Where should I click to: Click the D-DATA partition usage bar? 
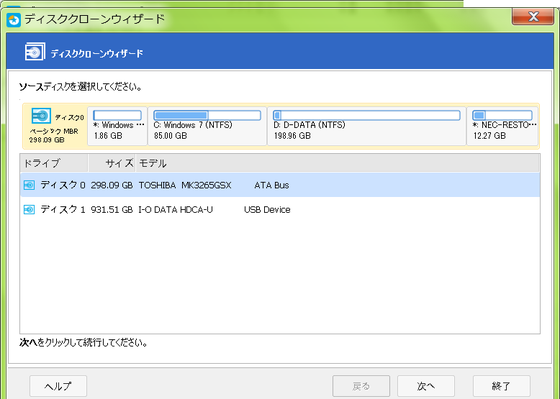[366, 115]
